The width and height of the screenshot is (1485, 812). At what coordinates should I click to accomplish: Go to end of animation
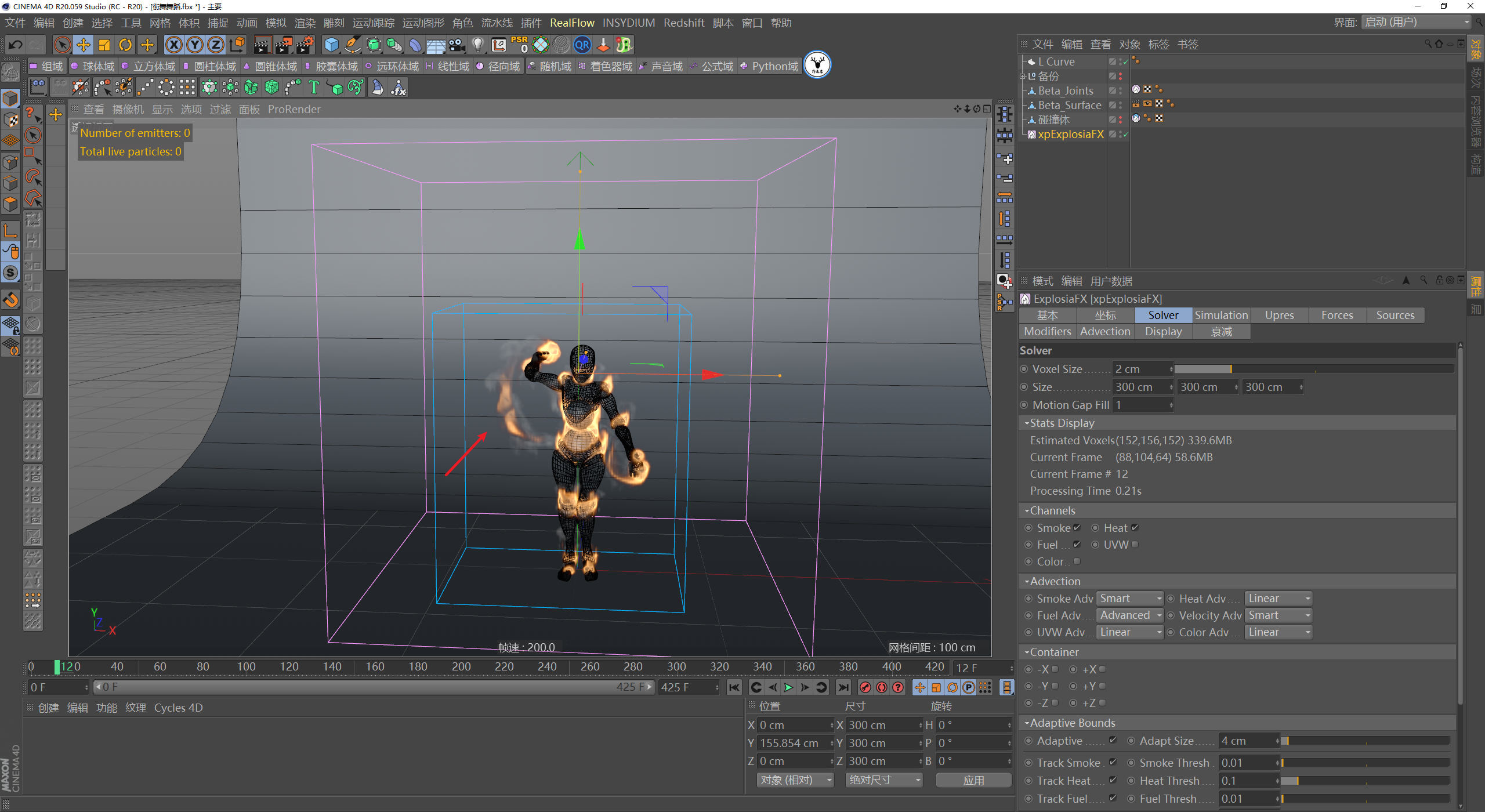[843, 687]
